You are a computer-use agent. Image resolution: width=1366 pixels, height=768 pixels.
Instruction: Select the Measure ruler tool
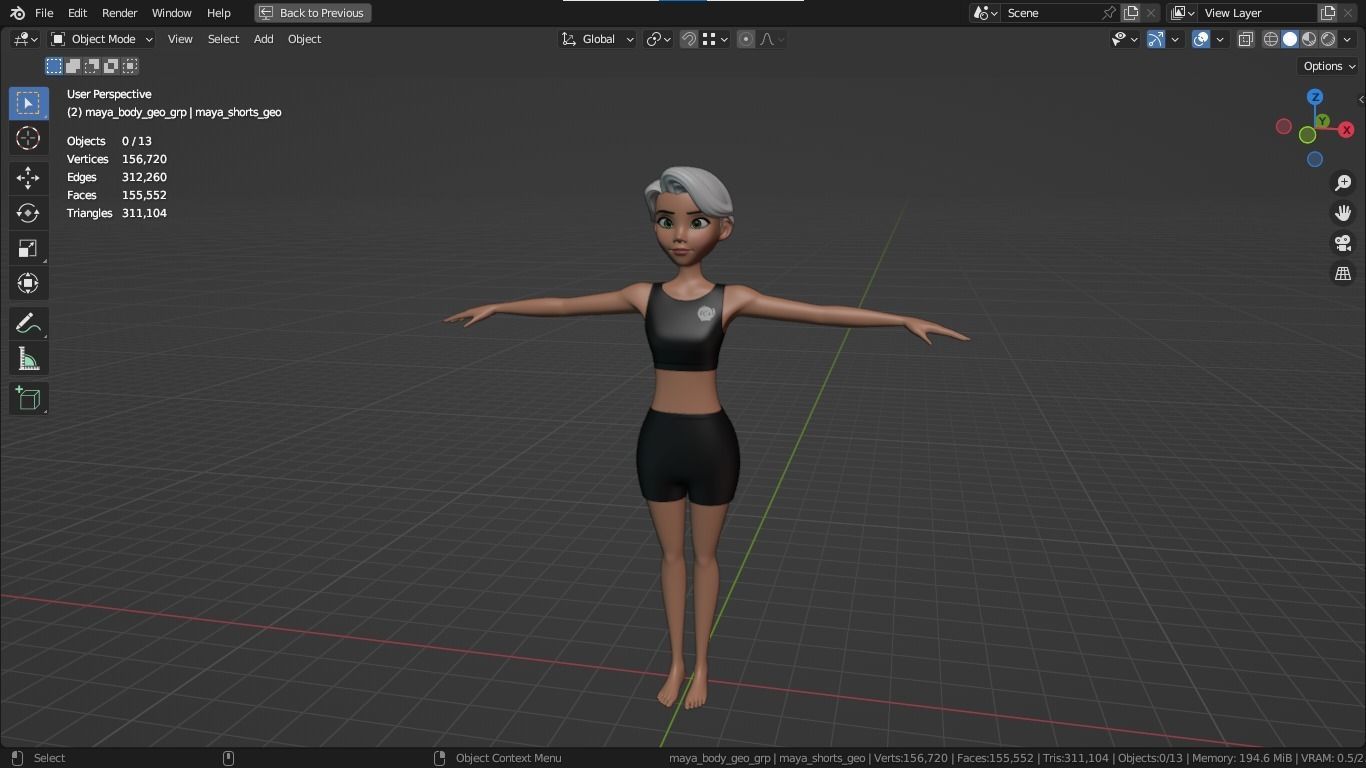28,359
